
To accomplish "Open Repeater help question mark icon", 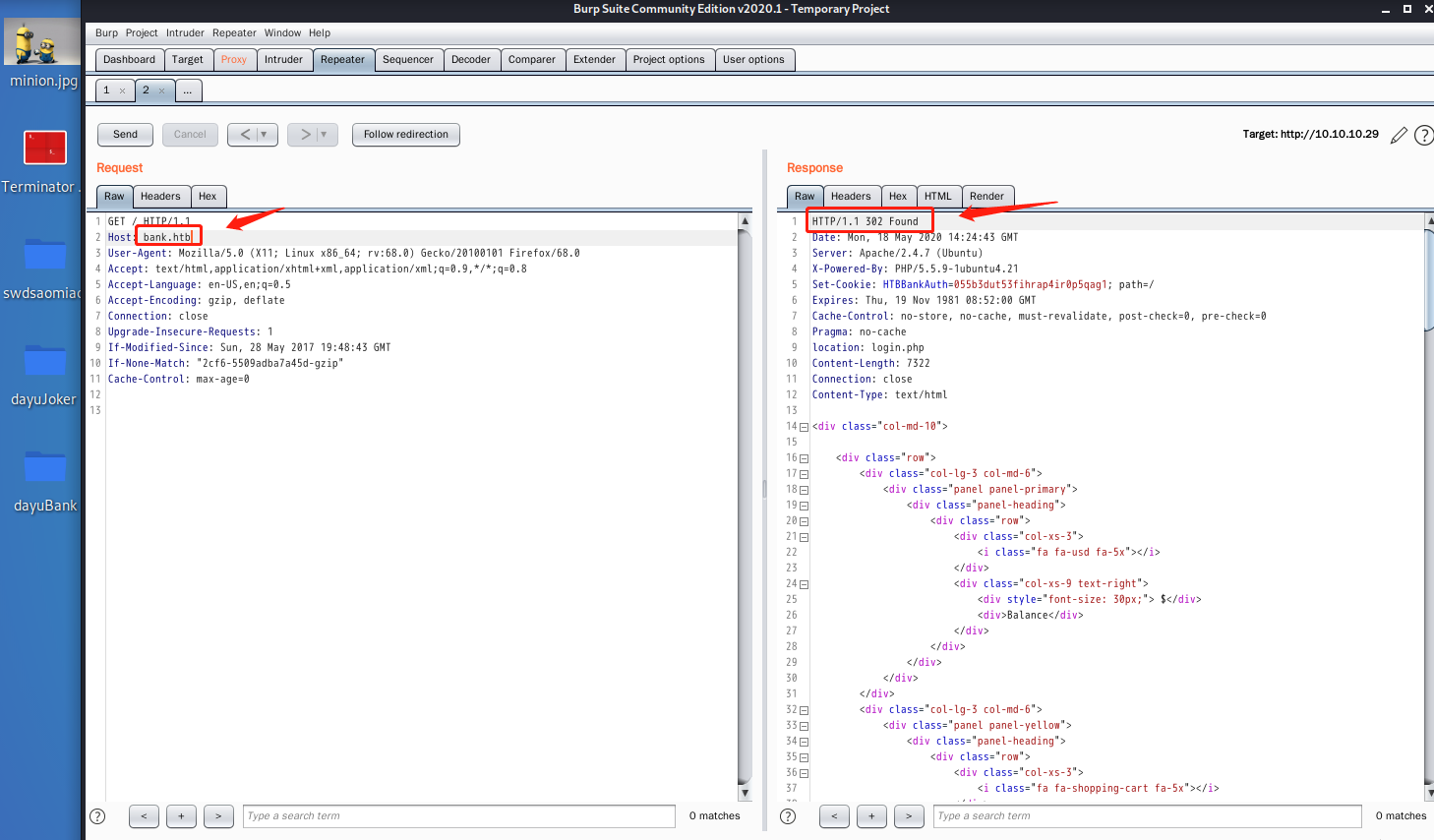I will [x=1423, y=135].
